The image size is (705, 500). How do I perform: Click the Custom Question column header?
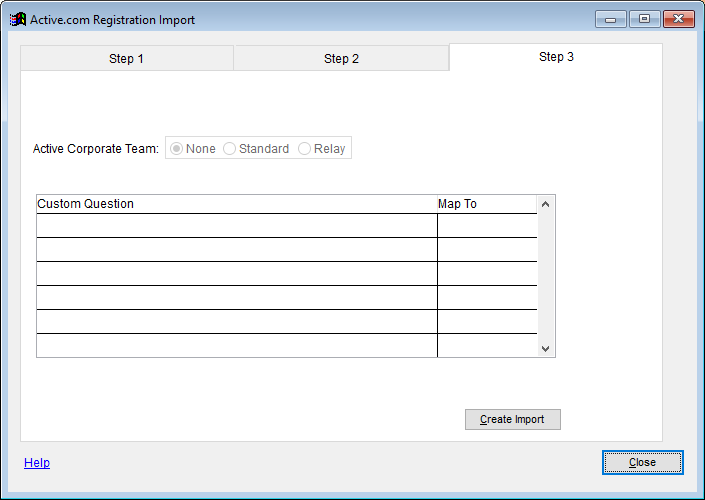click(x=236, y=204)
